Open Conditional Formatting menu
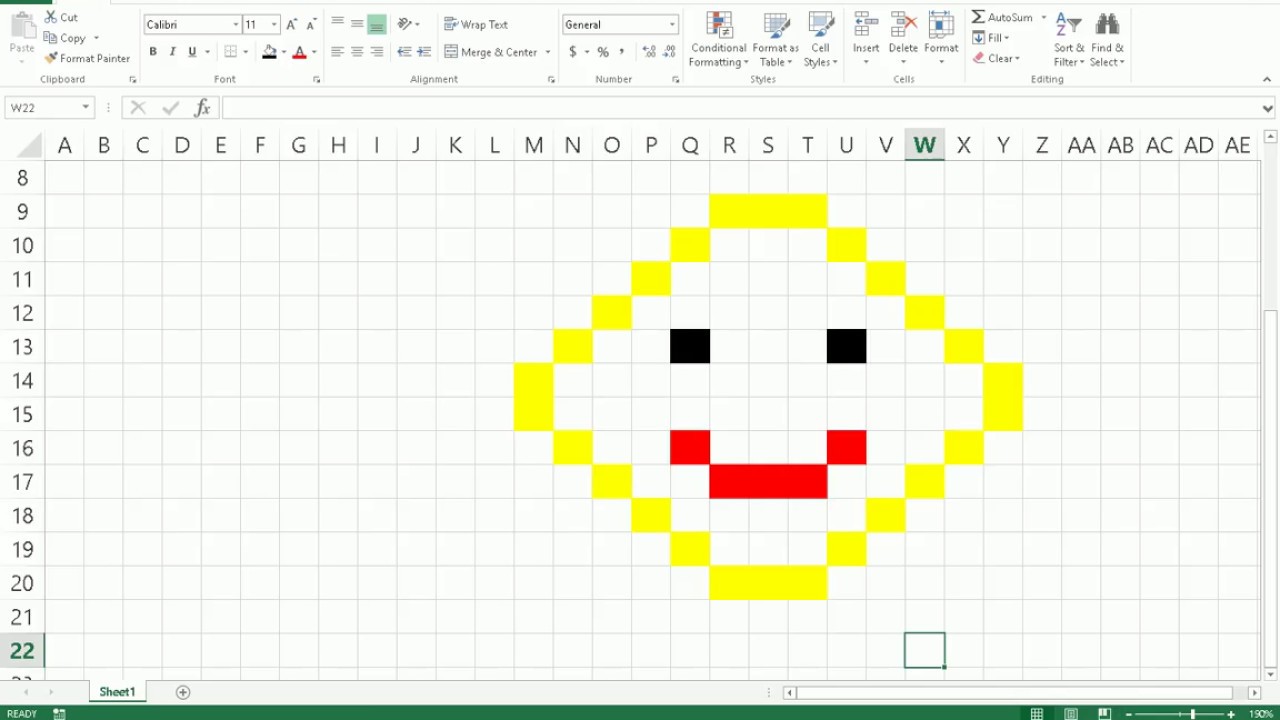Image resolution: width=1280 pixels, height=720 pixels. [x=718, y=40]
